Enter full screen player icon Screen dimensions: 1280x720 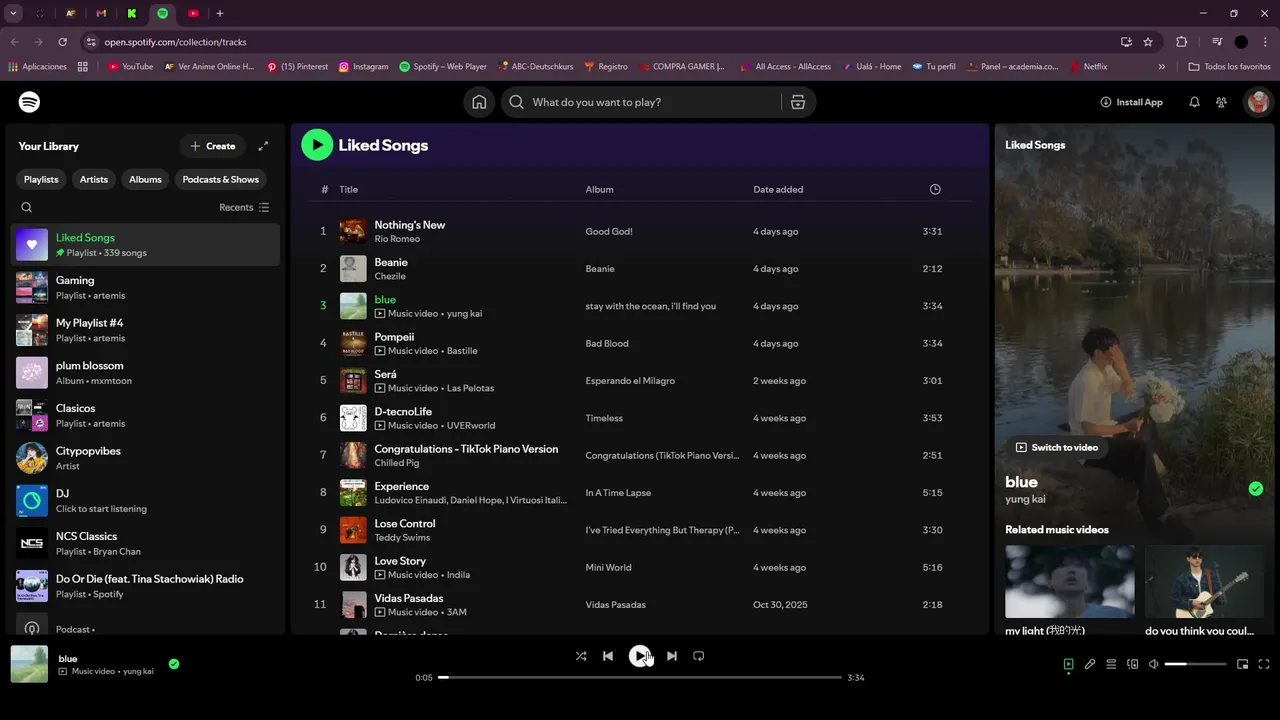(x=1264, y=664)
